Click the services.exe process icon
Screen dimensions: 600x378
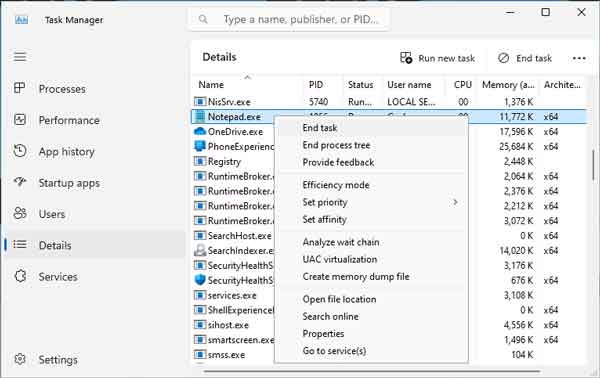point(200,295)
